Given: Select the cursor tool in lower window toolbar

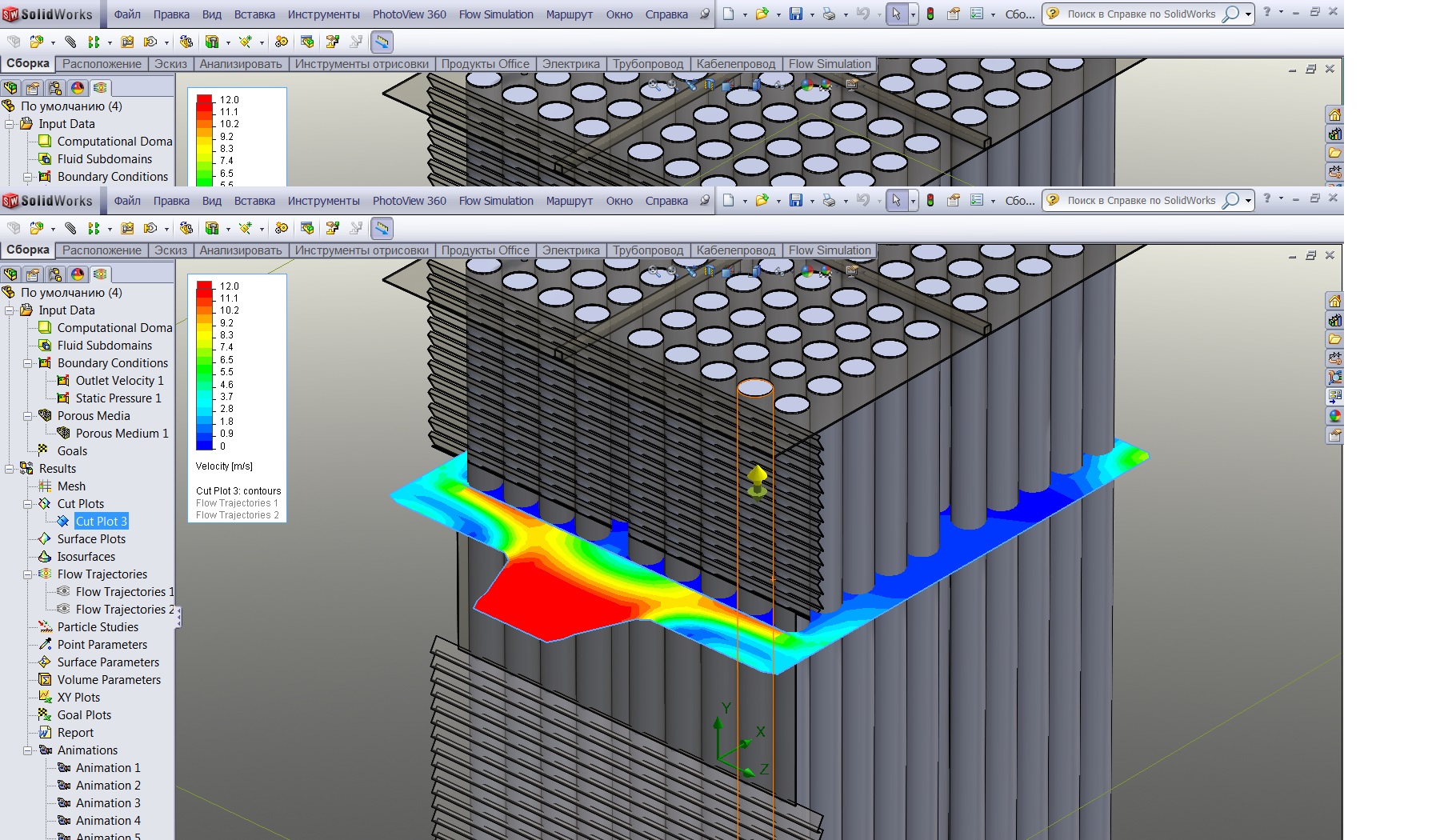Looking at the screenshot, I should click(x=897, y=200).
